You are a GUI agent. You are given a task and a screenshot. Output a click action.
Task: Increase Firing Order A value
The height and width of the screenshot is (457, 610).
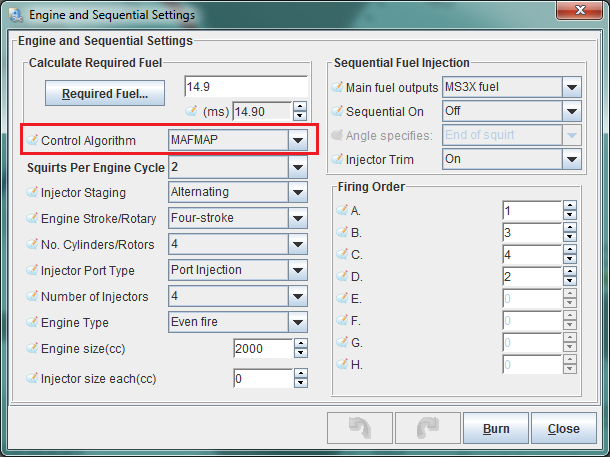pos(570,206)
